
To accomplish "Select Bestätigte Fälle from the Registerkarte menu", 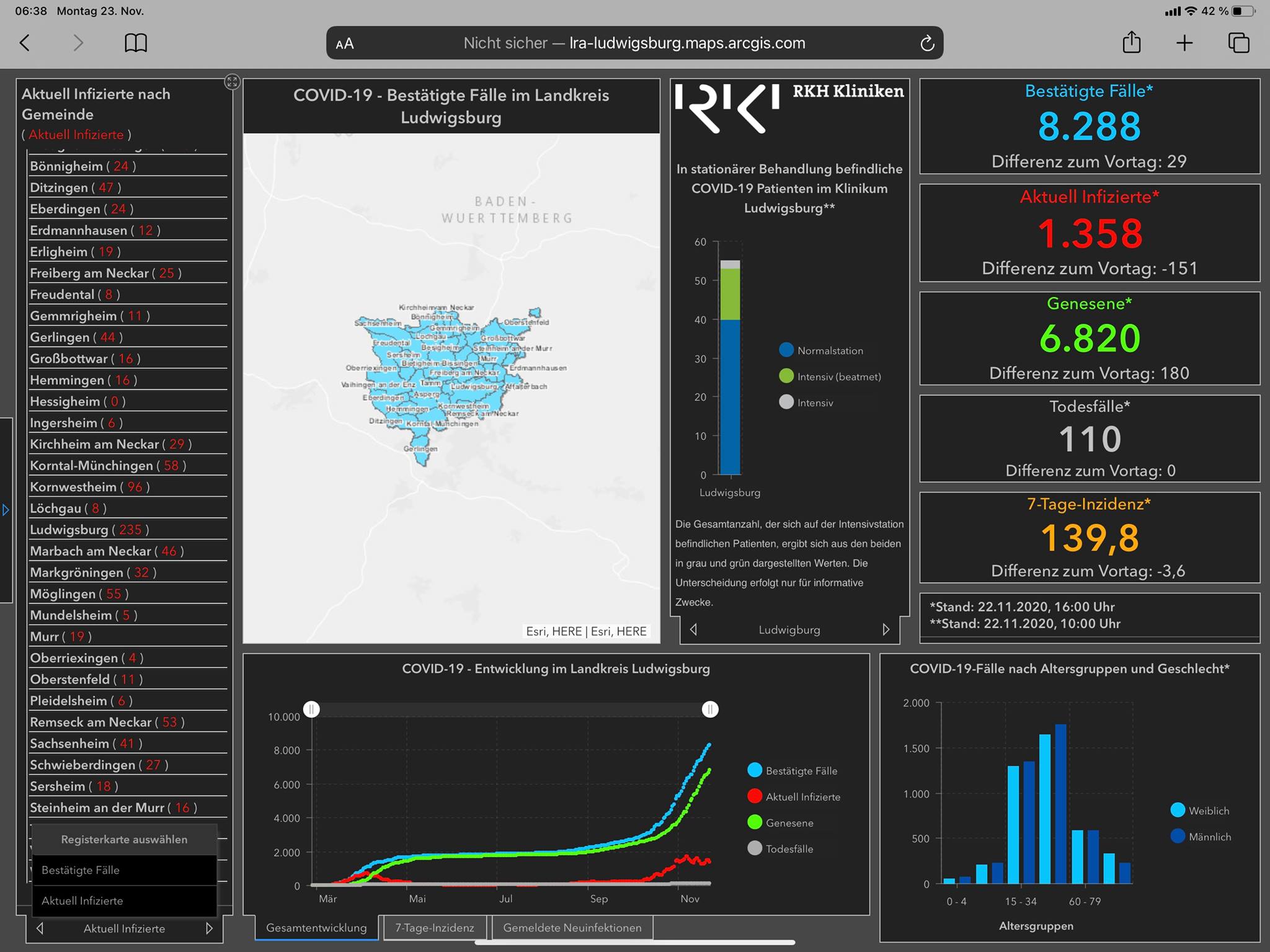I will pos(124,870).
